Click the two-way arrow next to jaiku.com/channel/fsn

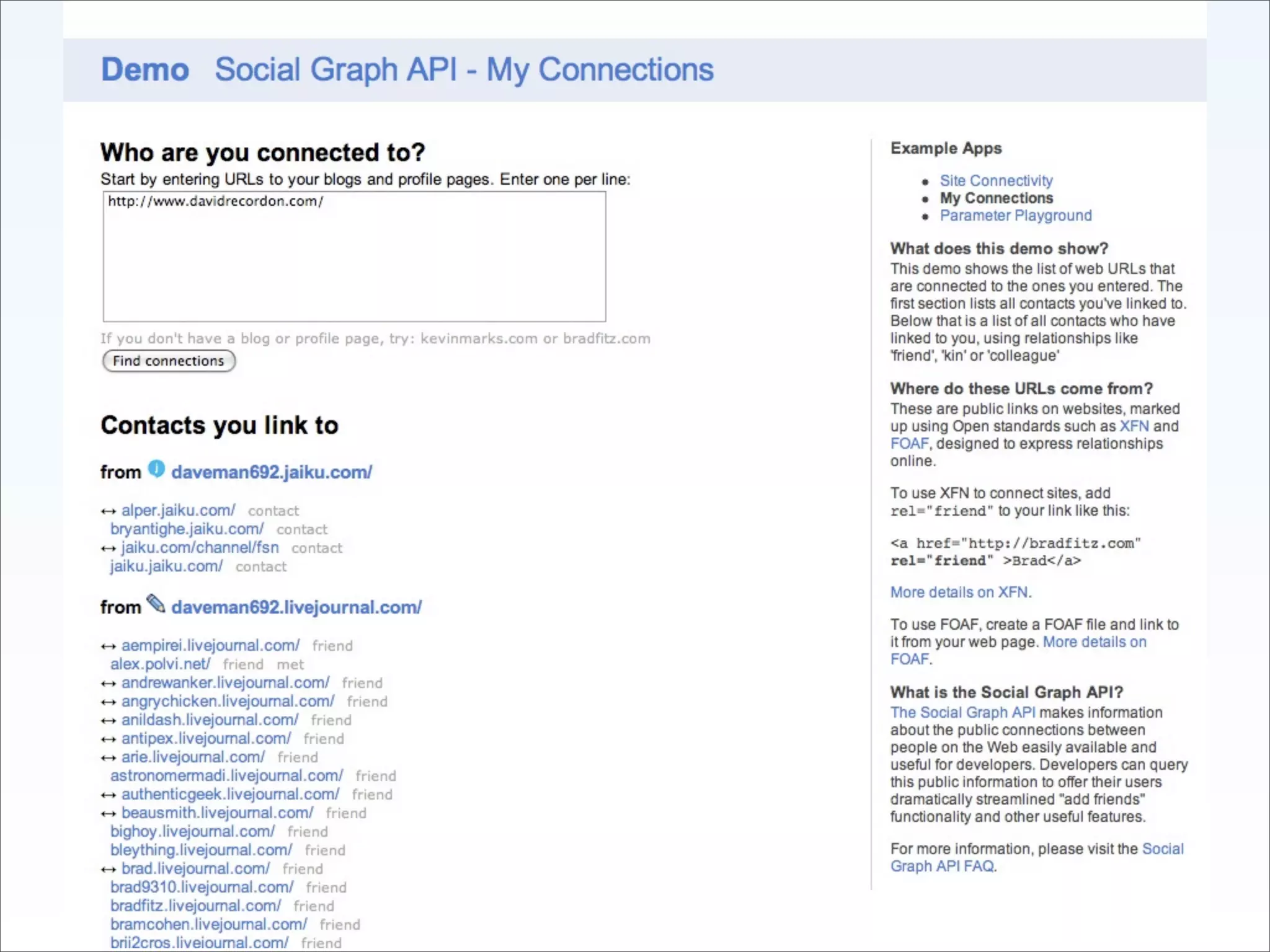(109, 549)
